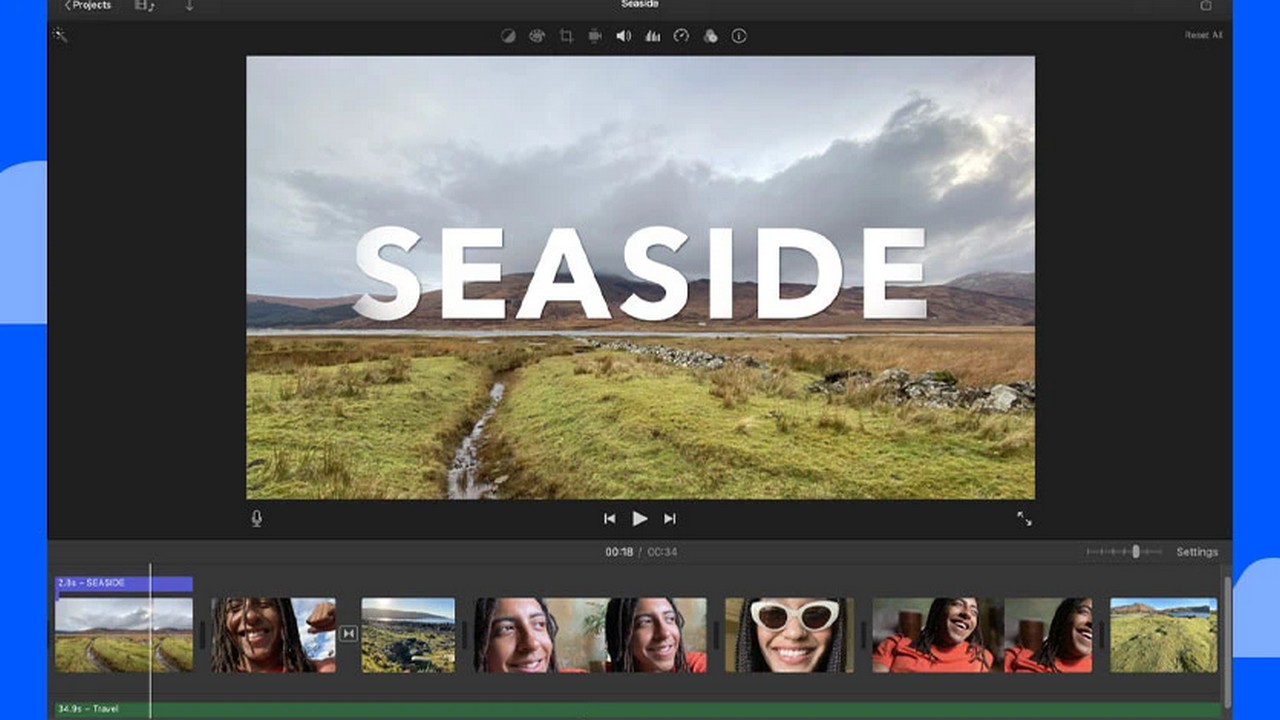1280x720 pixels.
Task: Toggle fullscreen playback of the viewer
Action: (x=1024, y=518)
